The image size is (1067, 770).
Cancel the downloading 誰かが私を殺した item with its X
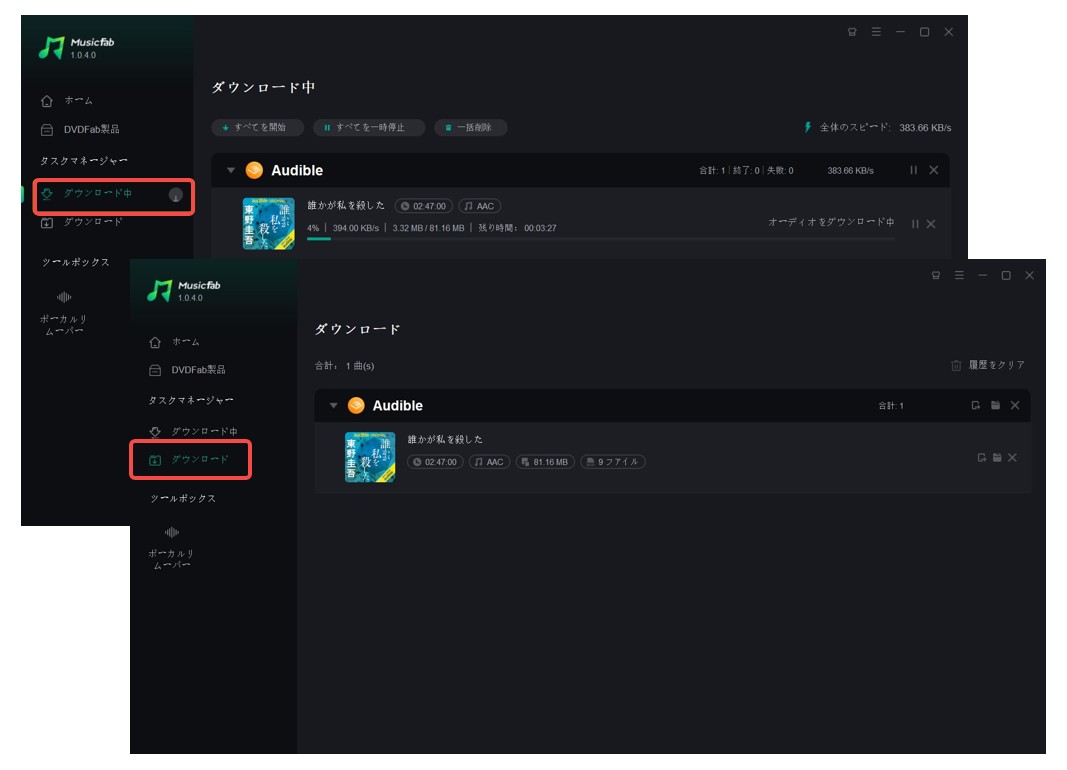tap(931, 224)
